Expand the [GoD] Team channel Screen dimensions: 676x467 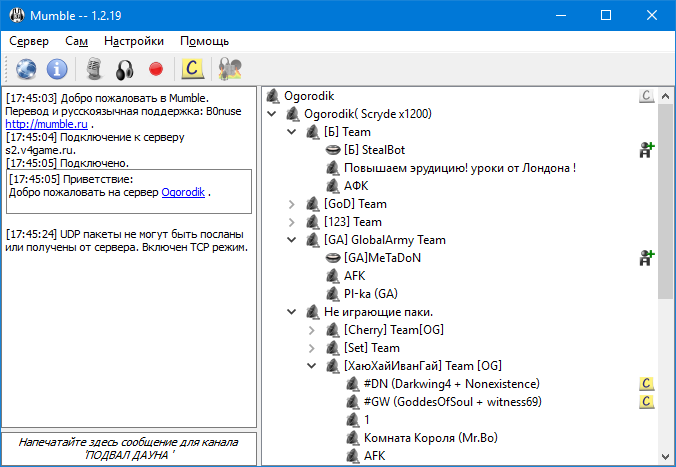[292, 204]
